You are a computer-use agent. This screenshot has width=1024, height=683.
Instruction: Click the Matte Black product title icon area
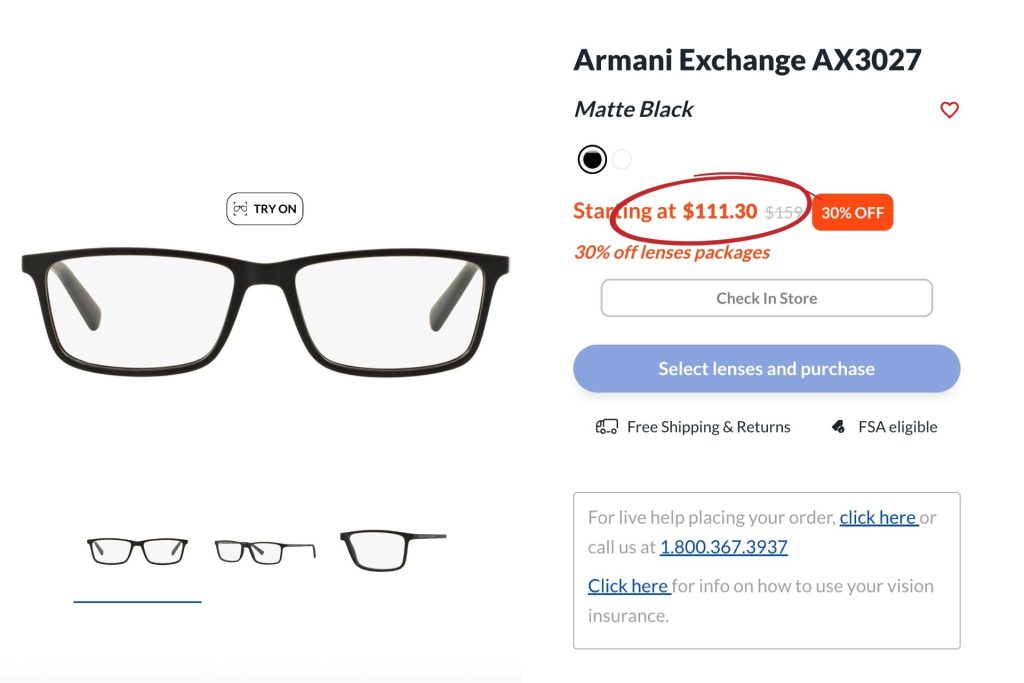[x=632, y=110]
